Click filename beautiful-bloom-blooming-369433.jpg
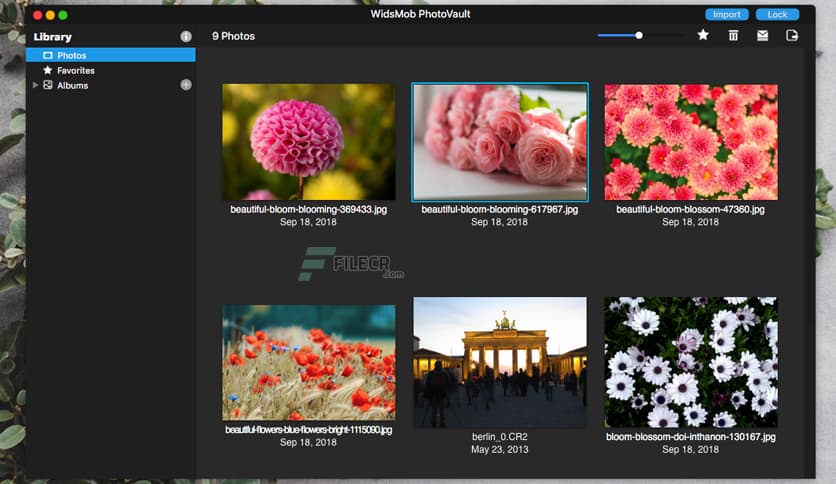 [x=309, y=209]
